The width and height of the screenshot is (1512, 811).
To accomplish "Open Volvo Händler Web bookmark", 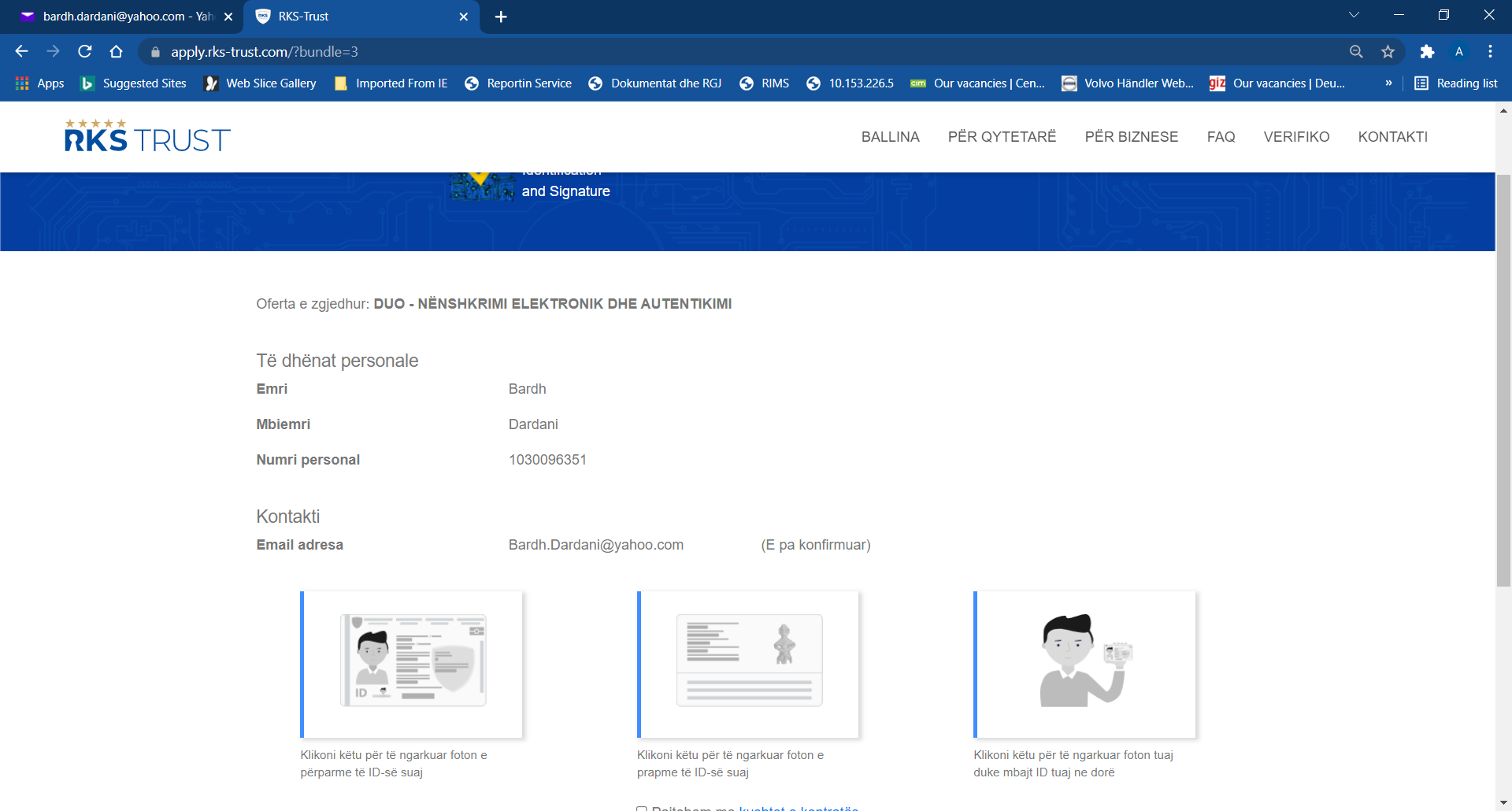I will 1128,83.
